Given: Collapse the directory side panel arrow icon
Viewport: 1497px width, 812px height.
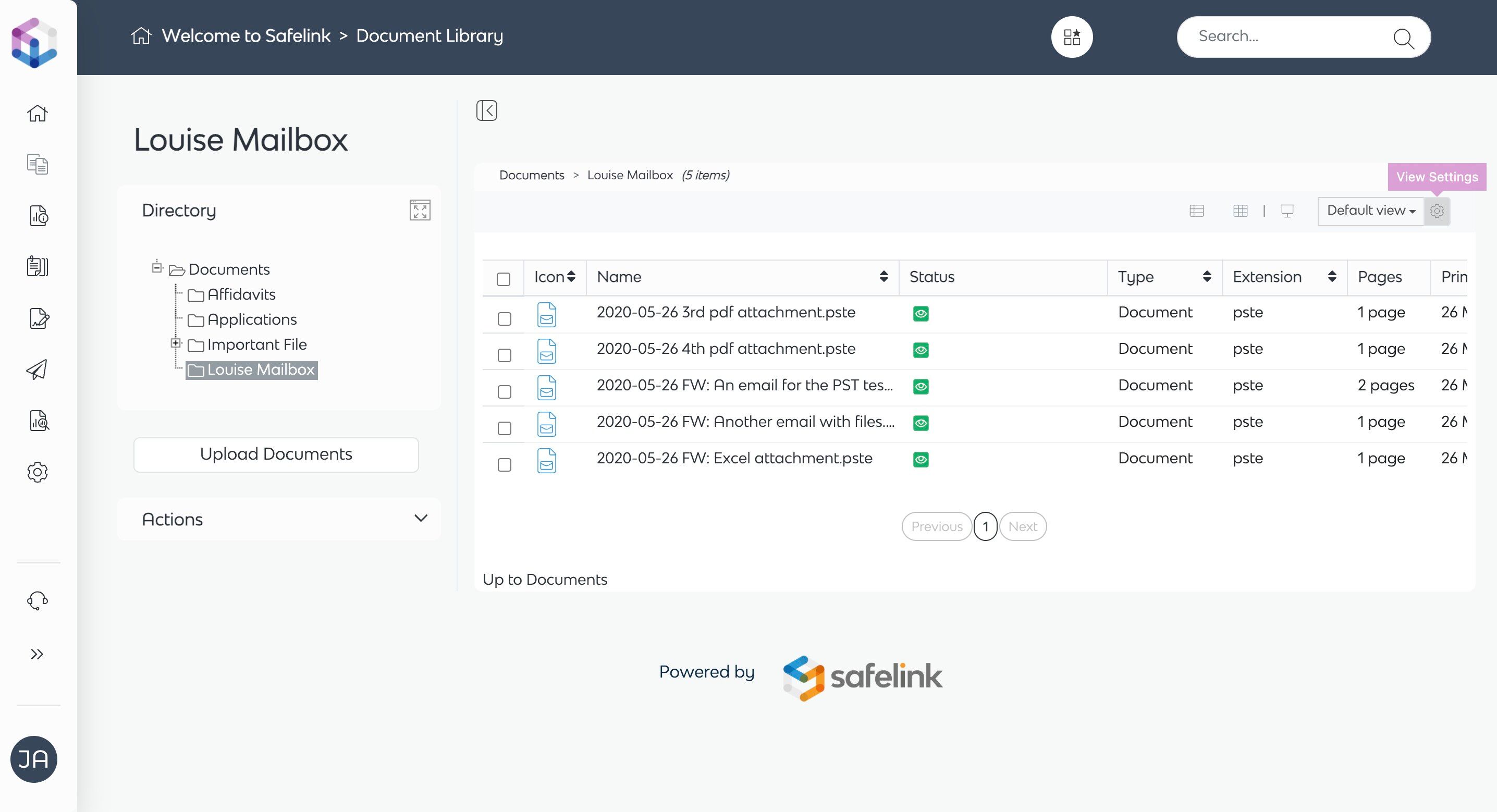Looking at the screenshot, I should [x=486, y=110].
